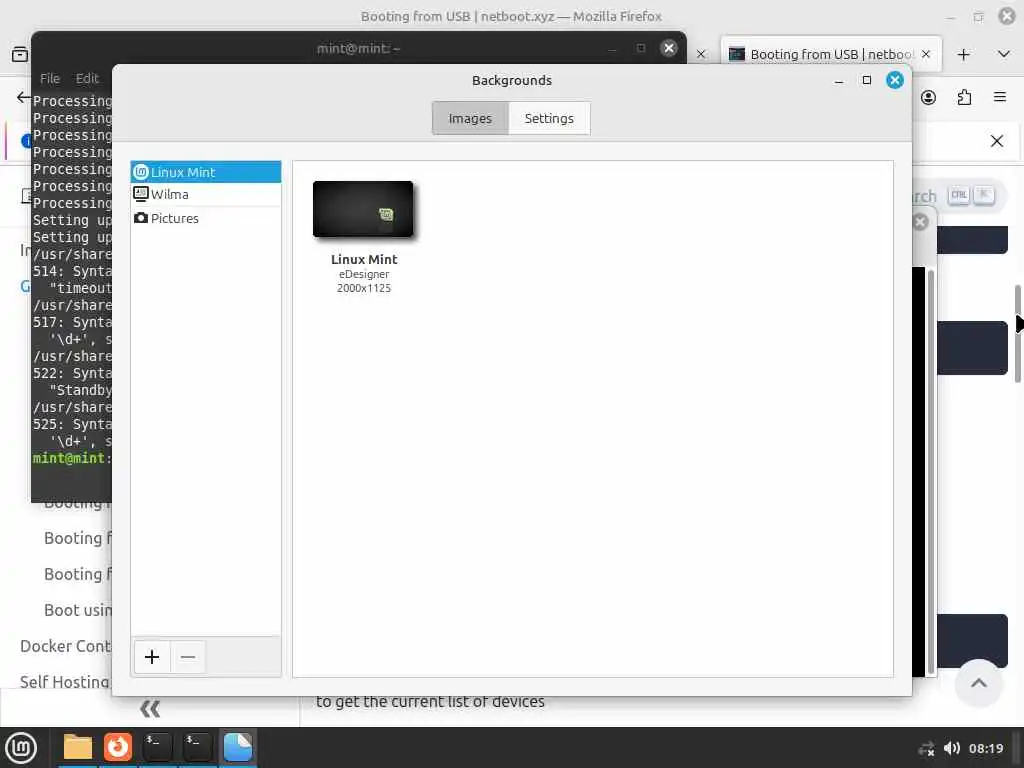Open a new Firefox tab
Screen dimensions: 1024x768
963,54
